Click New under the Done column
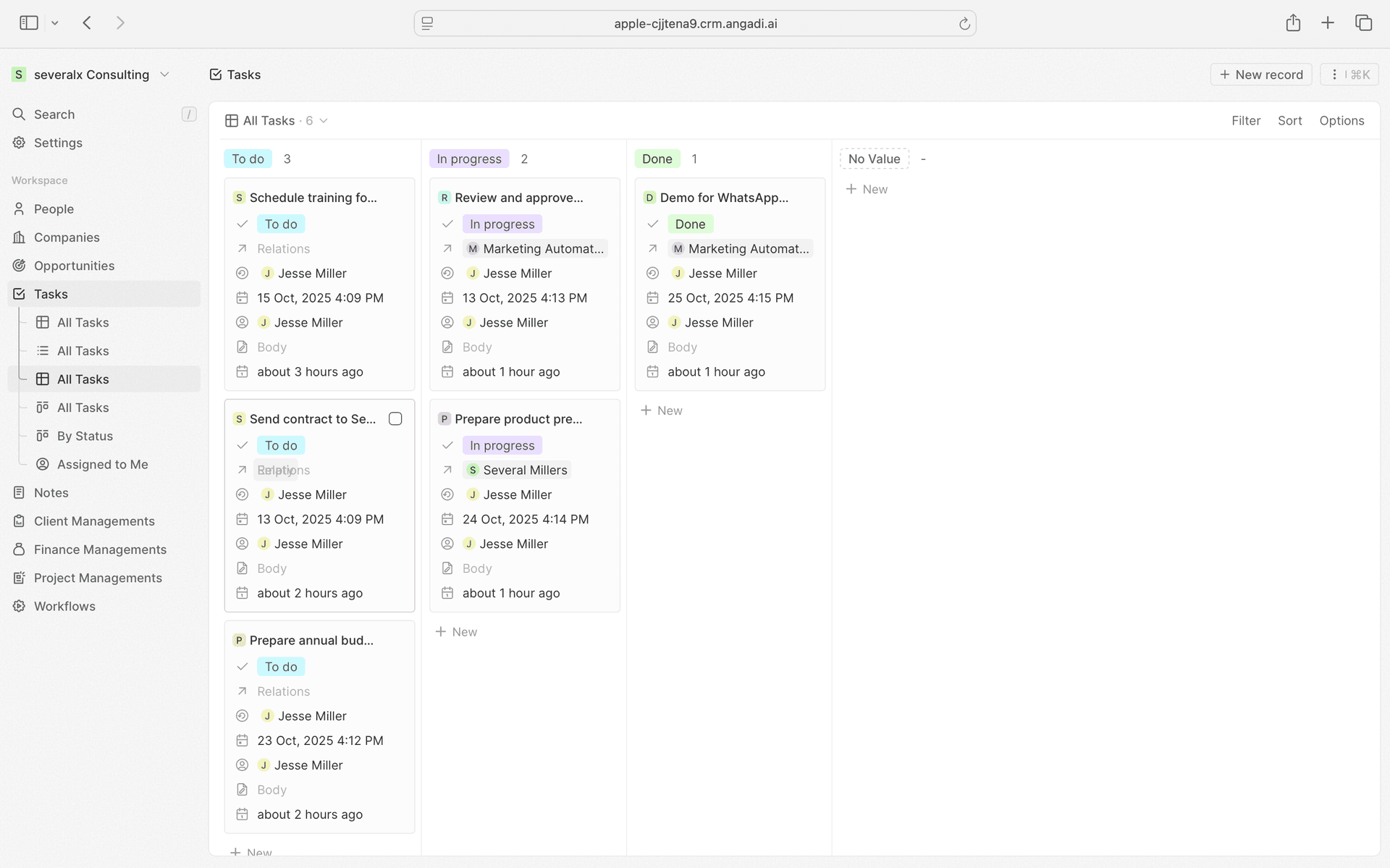Image resolution: width=1390 pixels, height=868 pixels. click(660, 410)
